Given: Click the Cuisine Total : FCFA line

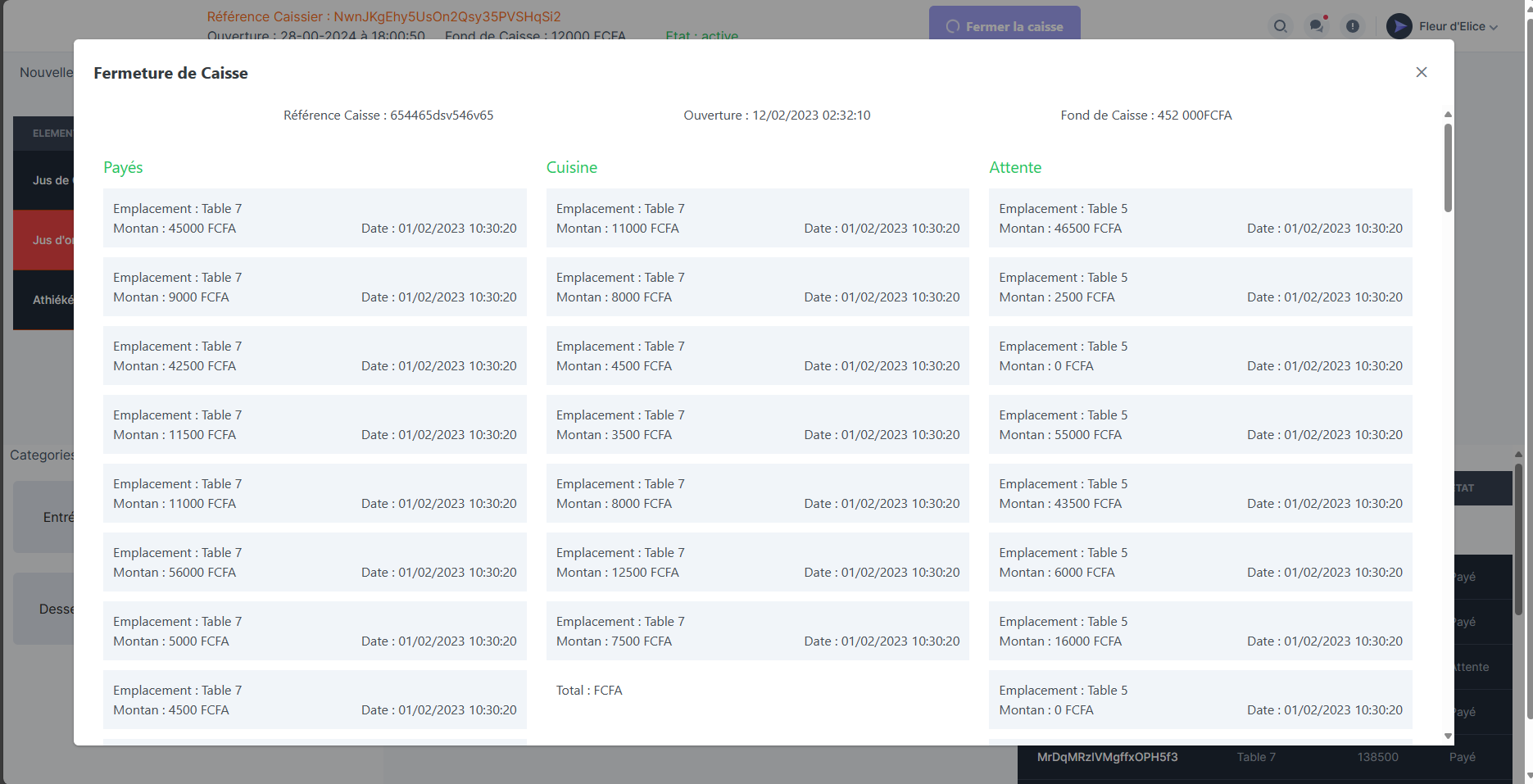Looking at the screenshot, I should (x=589, y=691).
